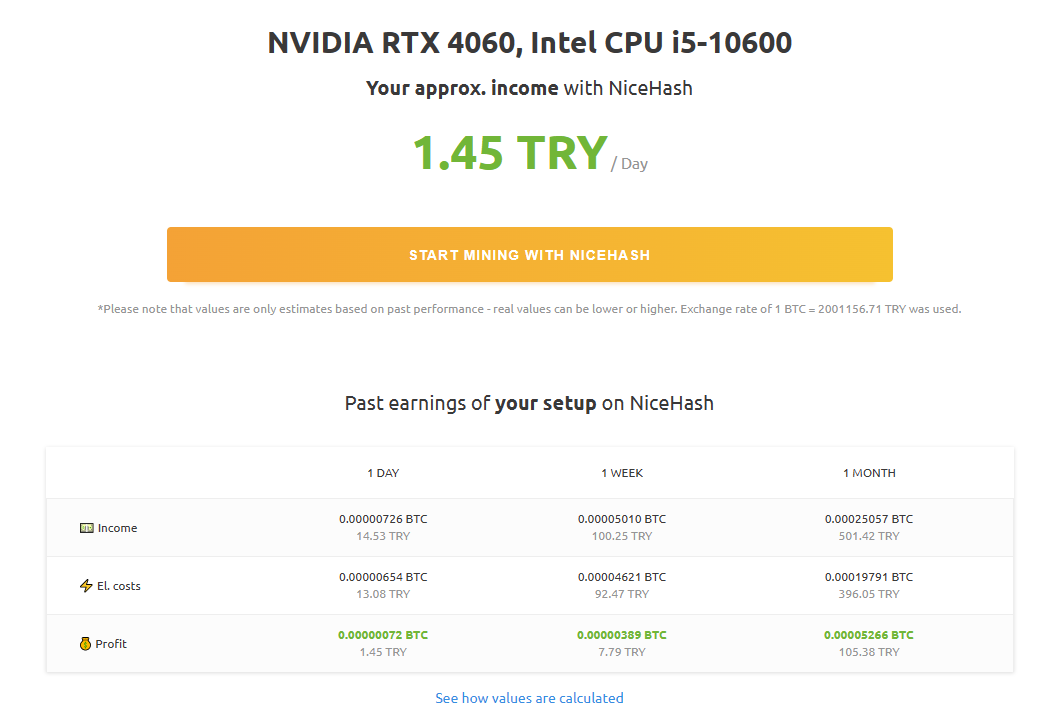This screenshot has width=1043, height=723.
Task: Click the weekly income value 0.00005010 BTC
Action: pos(622,519)
